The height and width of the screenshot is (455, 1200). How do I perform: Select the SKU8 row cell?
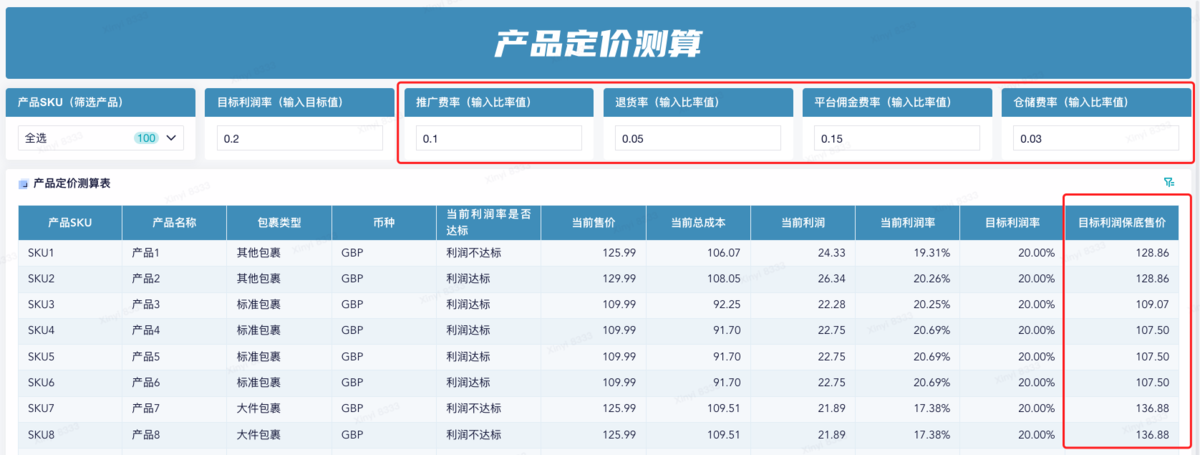coord(70,435)
